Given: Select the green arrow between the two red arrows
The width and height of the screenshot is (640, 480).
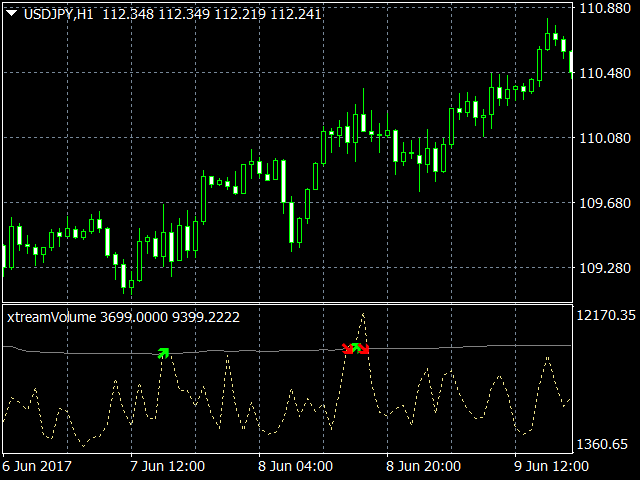Looking at the screenshot, I should click(x=356, y=348).
